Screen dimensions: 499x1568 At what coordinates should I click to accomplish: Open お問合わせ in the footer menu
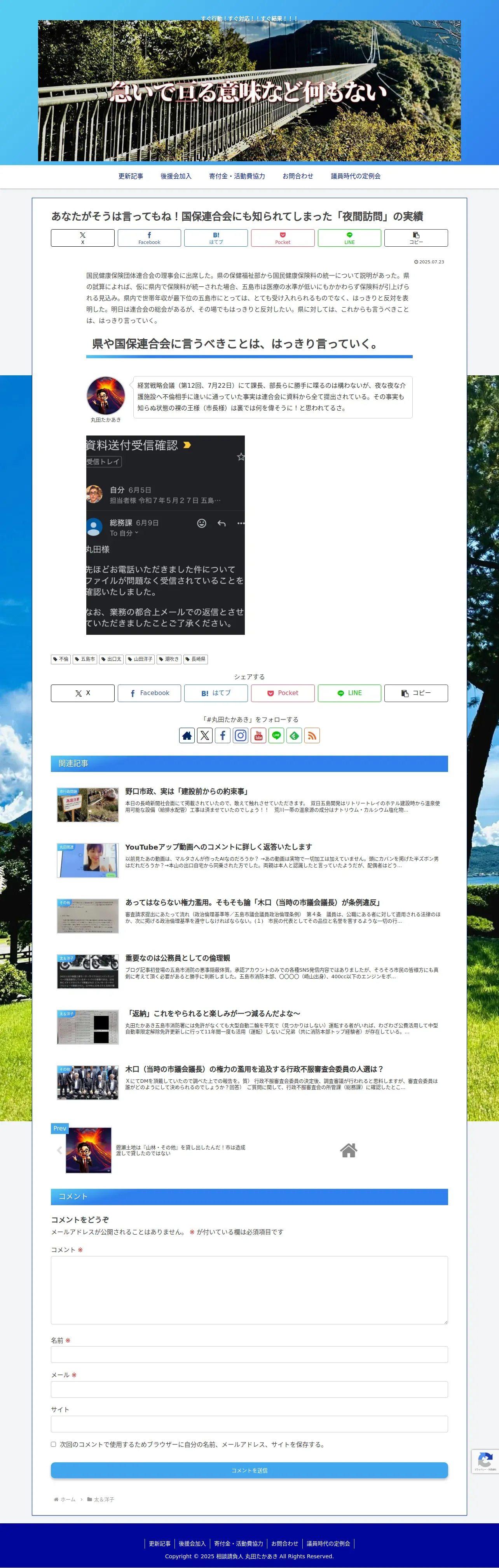pyautogui.click(x=285, y=1543)
